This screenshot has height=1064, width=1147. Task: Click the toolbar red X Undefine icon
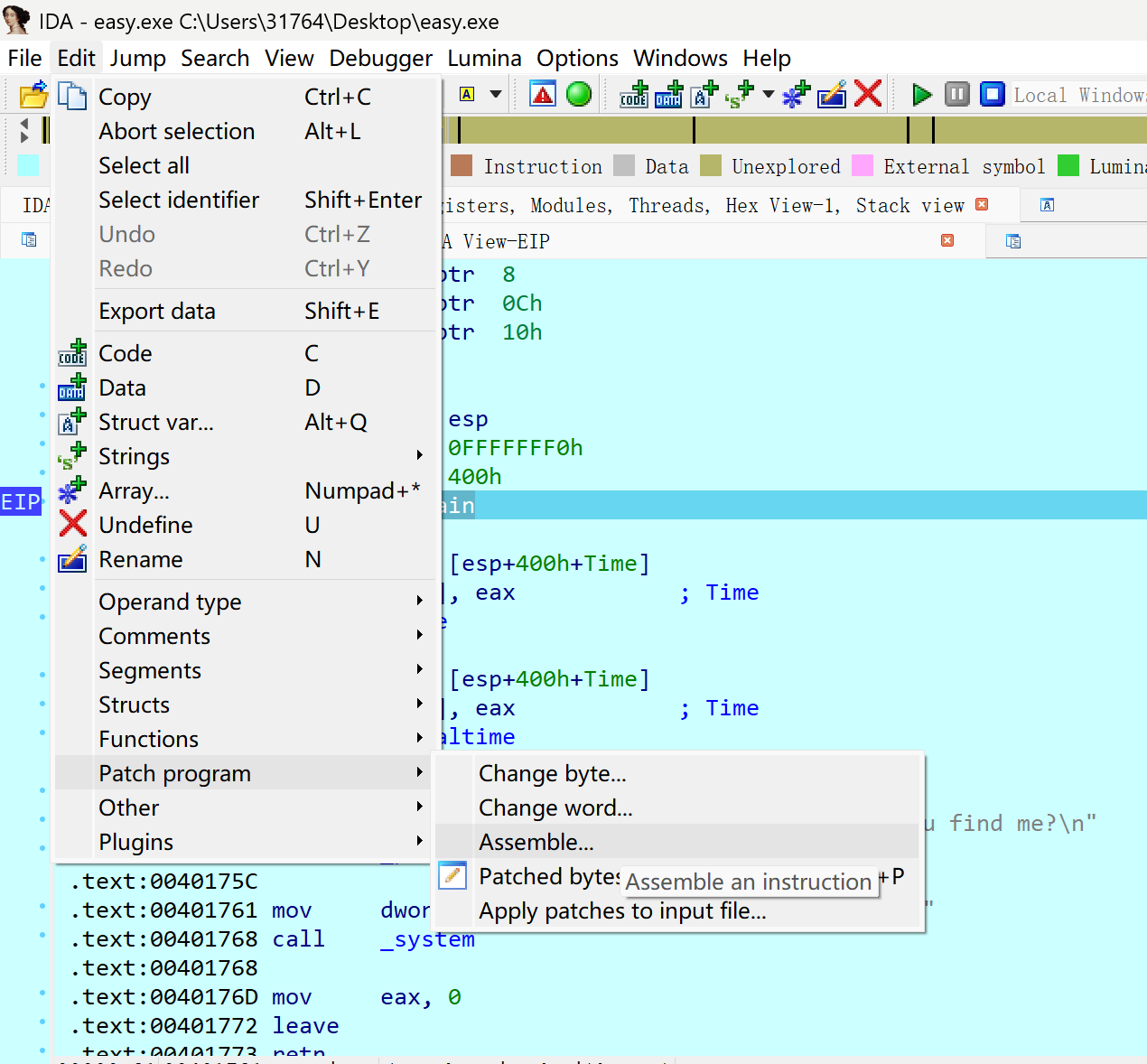click(x=868, y=94)
